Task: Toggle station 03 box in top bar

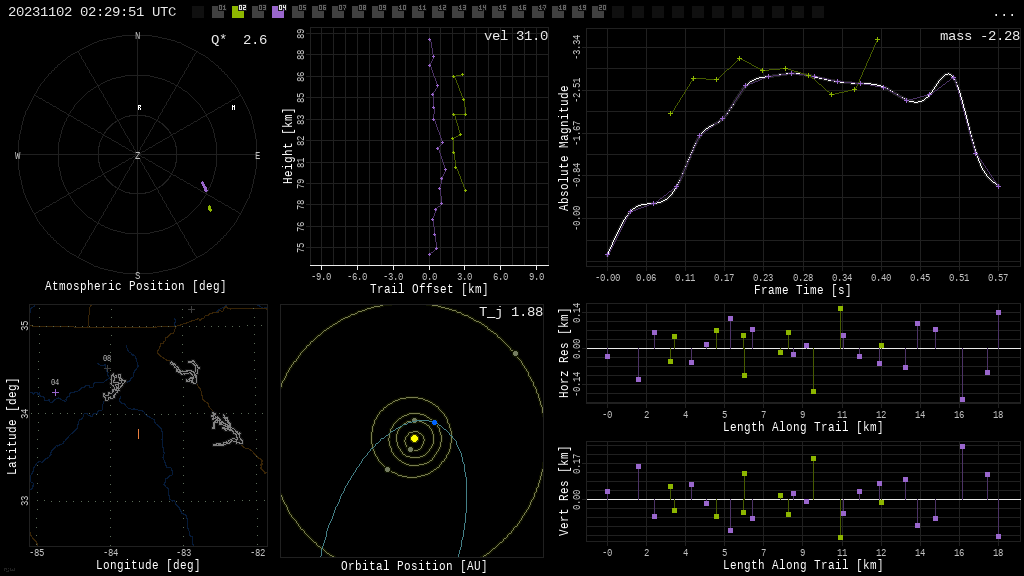Action: (258, 12)
